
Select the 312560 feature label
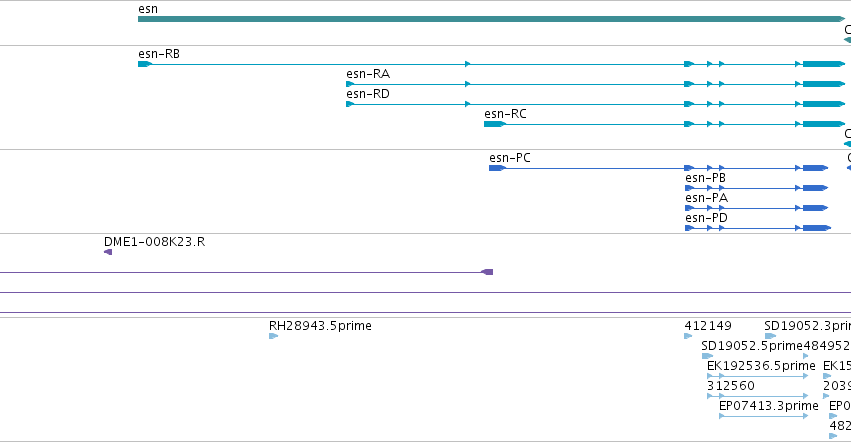pyautogui.click(x=731, y=386)
